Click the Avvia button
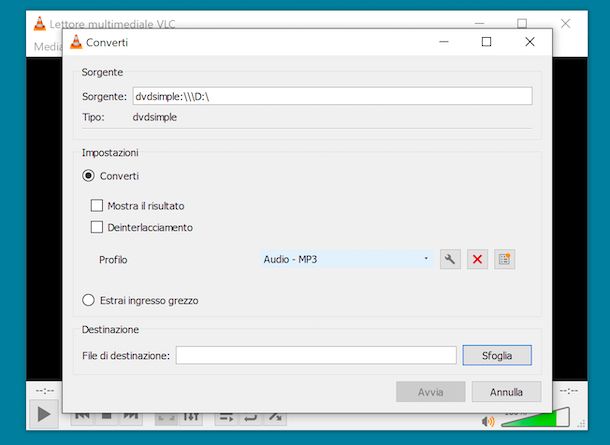 pyautogui.click(x=431, y=392)
